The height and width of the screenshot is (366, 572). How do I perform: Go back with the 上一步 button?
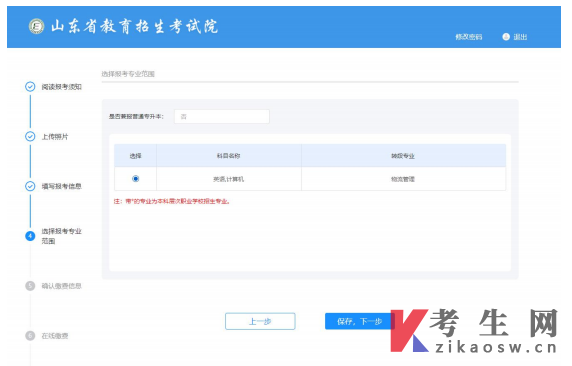coord(260,321)
